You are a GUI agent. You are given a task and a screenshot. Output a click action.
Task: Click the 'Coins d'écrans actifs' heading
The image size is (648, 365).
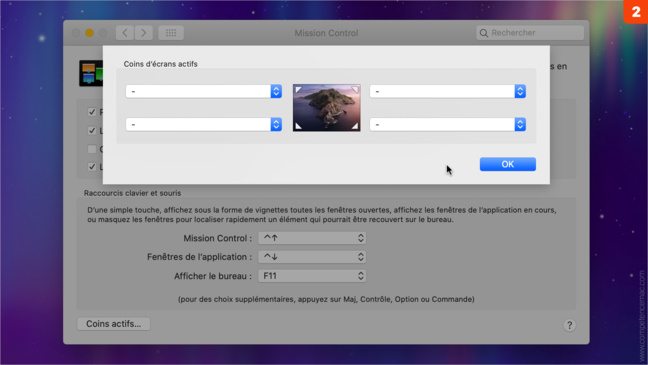pos(160,64)
